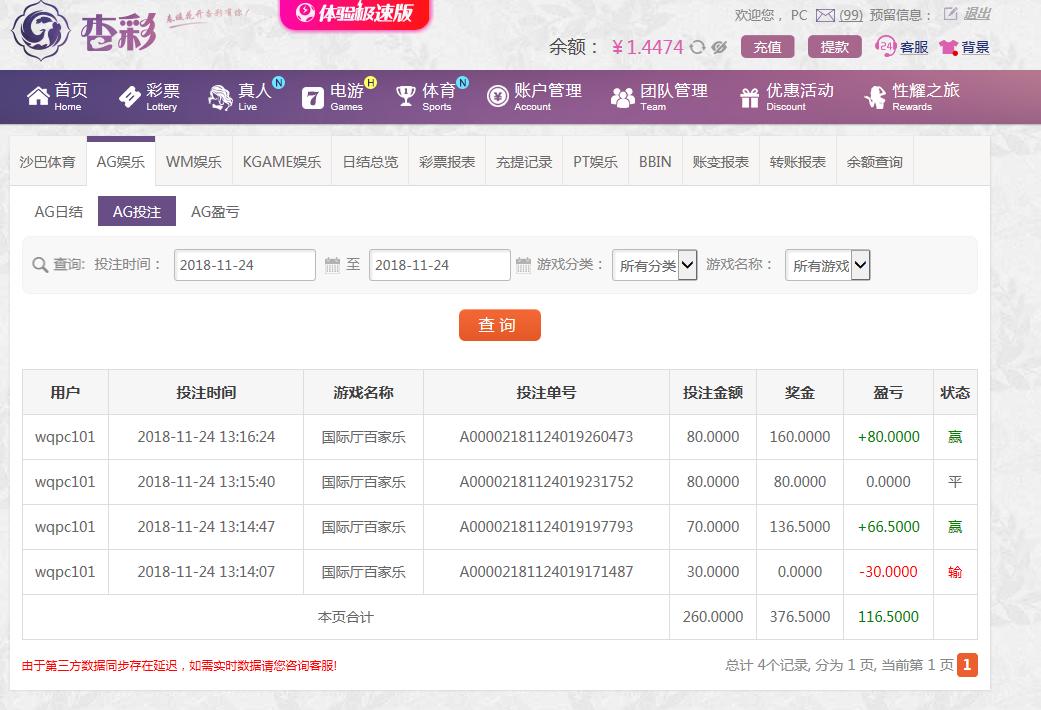Click the 充值 recharge button

click(x=767, y=47)
